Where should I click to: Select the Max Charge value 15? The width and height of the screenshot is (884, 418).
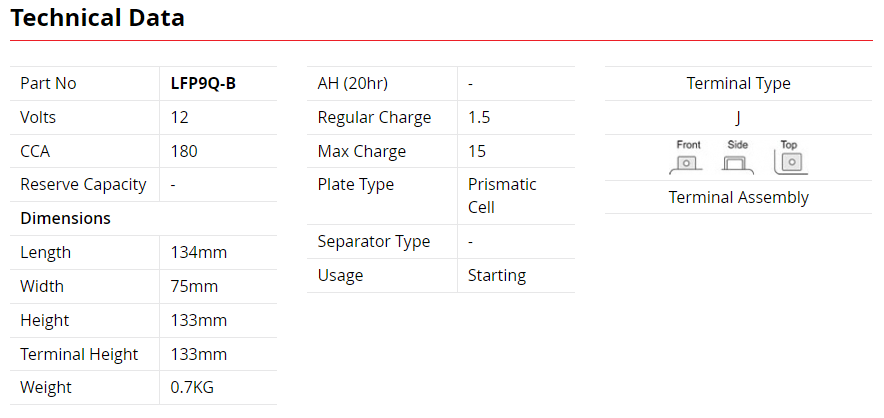tap(477, 152)
